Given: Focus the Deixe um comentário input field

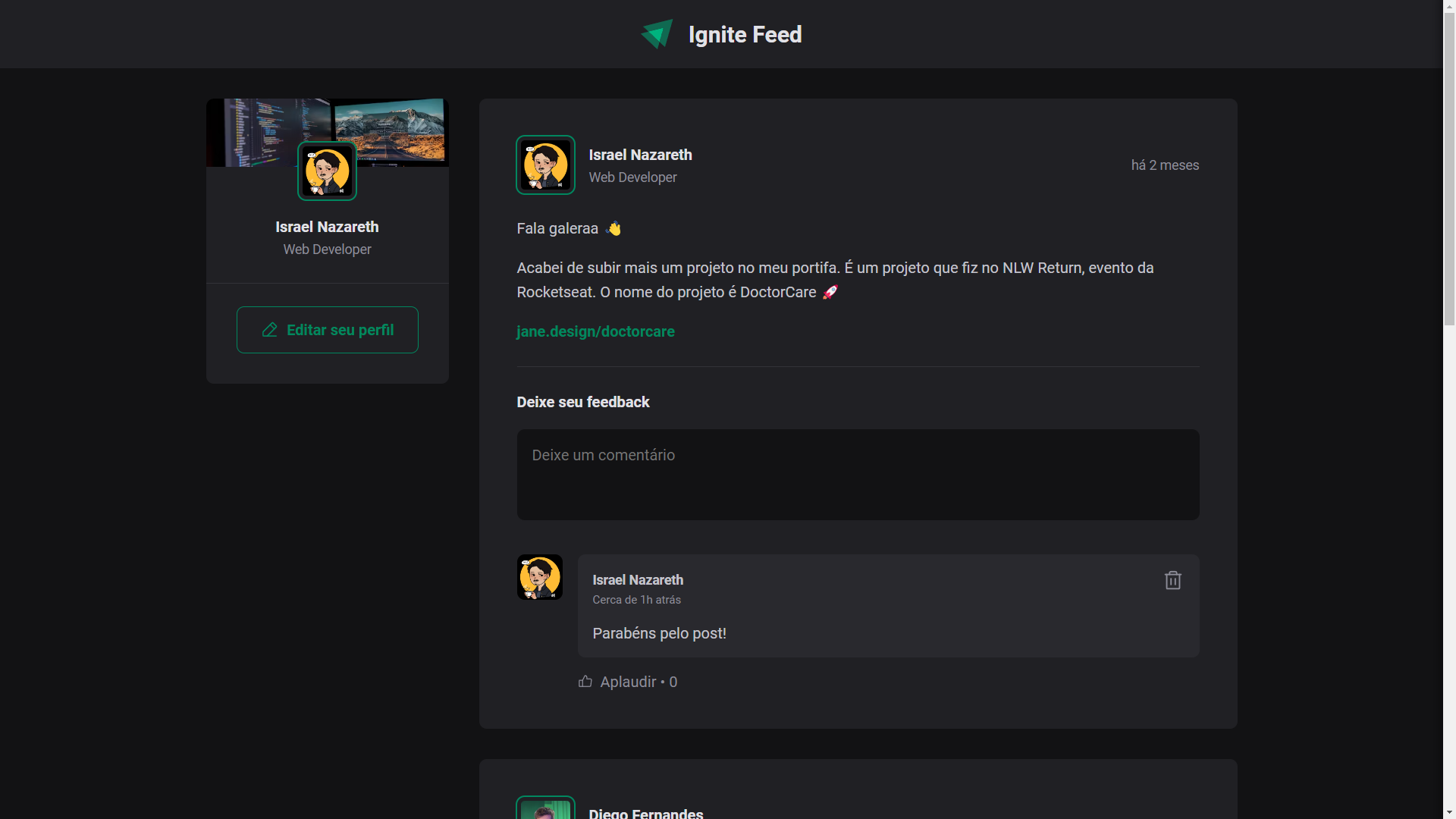Looking at the screenshot, I should (858, 474).
